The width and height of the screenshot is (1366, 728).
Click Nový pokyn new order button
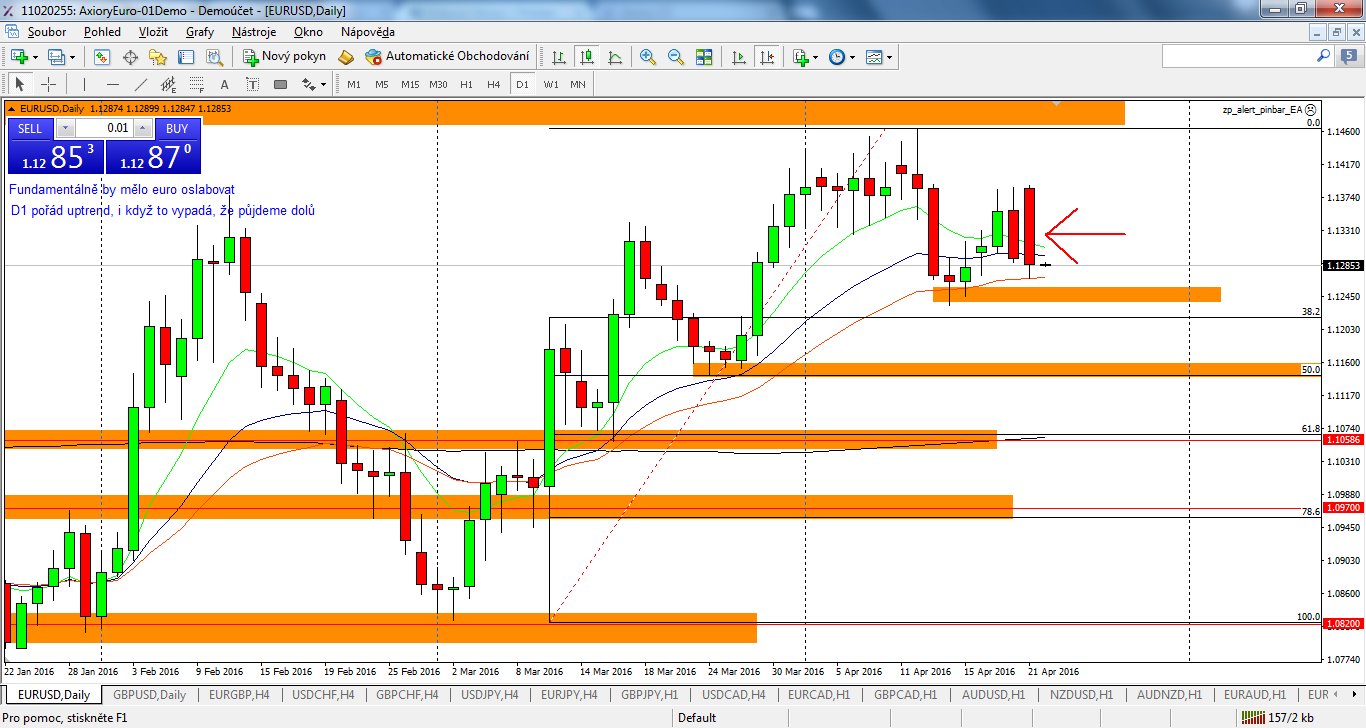(286, 57)
